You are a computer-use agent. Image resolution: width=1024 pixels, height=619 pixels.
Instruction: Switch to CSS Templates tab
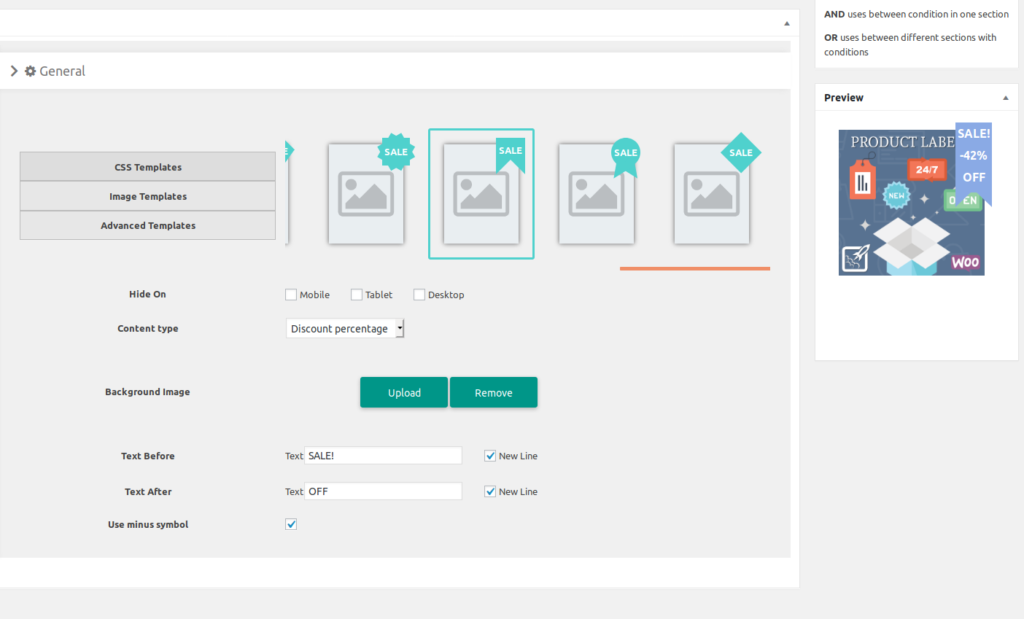pyautogui.click(x=147, y=167)
